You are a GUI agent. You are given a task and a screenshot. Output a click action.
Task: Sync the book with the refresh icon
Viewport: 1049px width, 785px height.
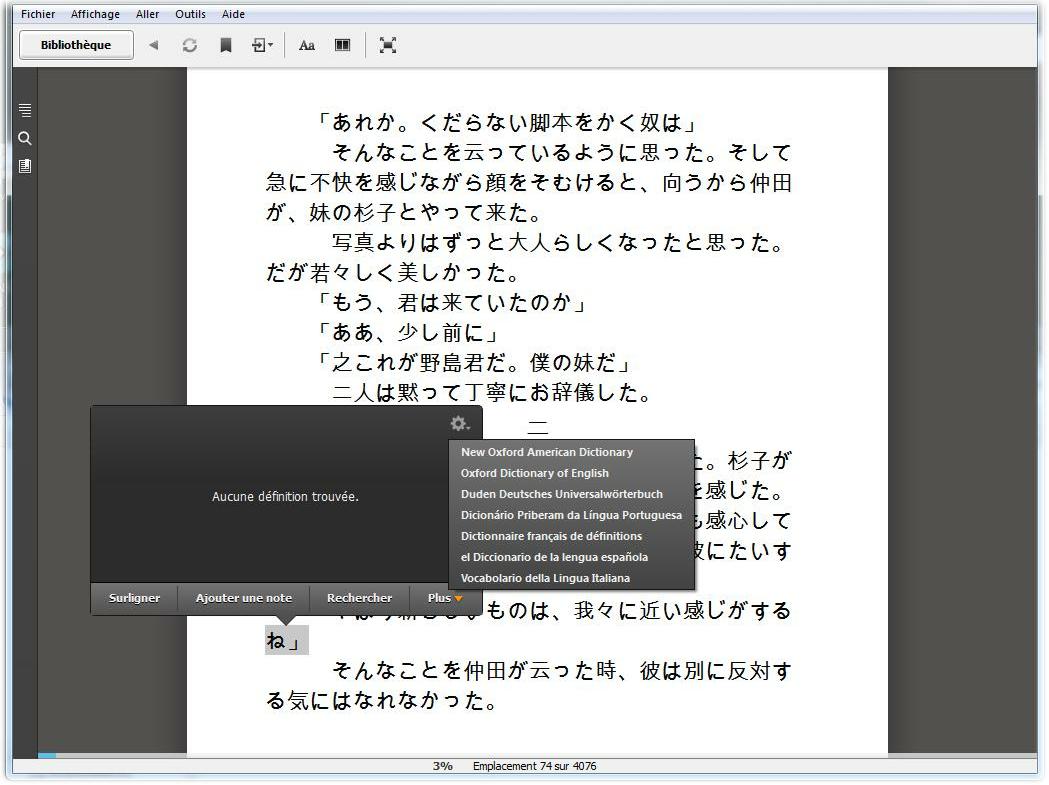click(x=189, y=45)
